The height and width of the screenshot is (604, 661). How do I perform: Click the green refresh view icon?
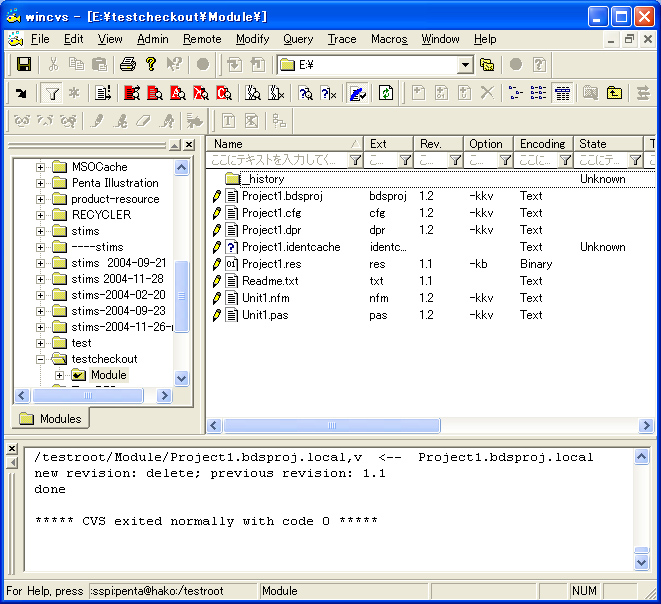pos(386,93)
